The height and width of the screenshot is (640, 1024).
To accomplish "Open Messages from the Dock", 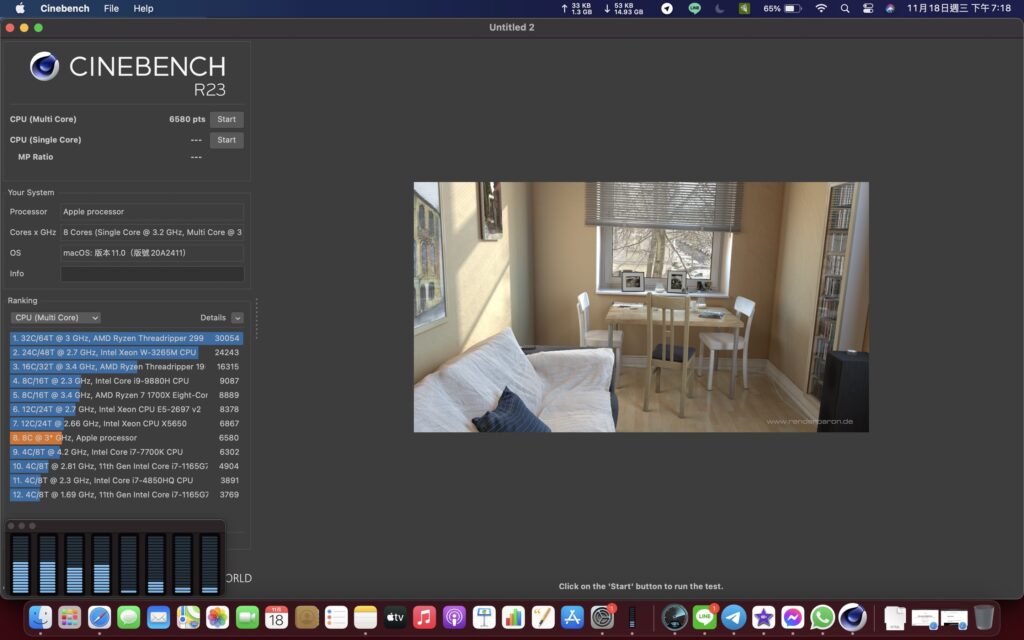I will pos(129,617).
